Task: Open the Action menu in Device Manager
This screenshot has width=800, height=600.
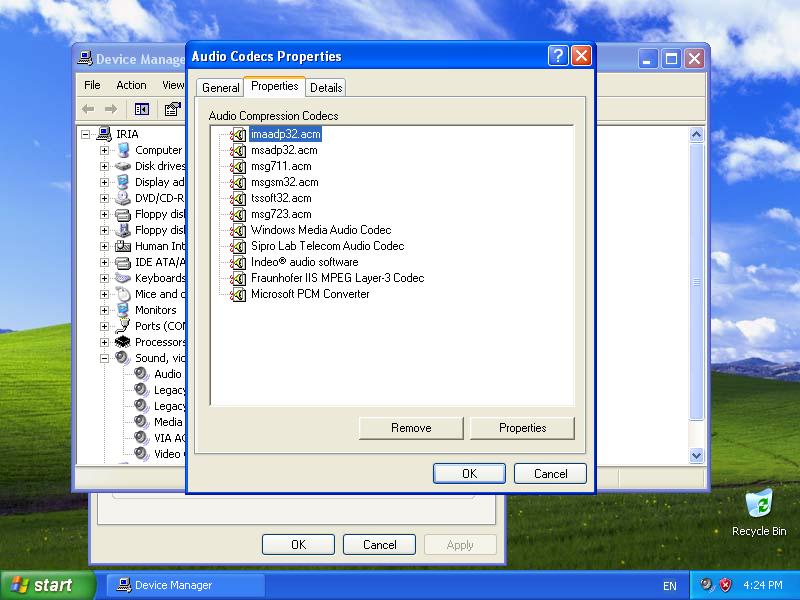Action: point(131,85)
